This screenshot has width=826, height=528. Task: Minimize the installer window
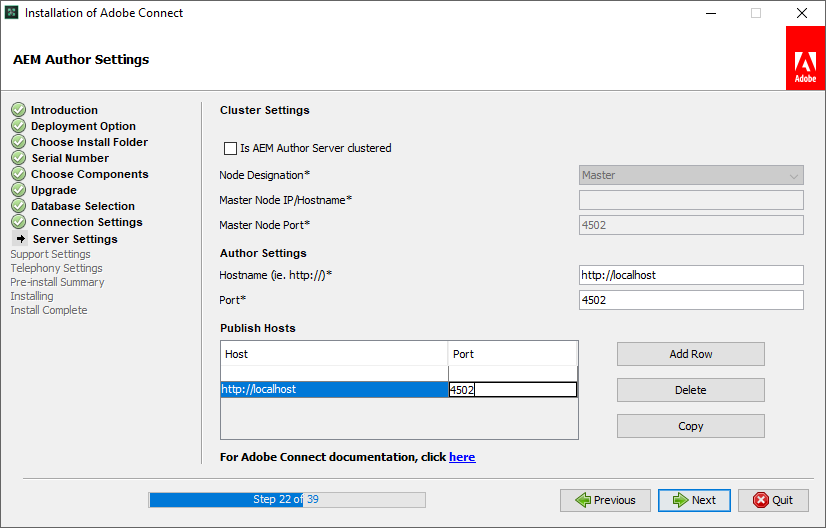(x=711, y=13)
